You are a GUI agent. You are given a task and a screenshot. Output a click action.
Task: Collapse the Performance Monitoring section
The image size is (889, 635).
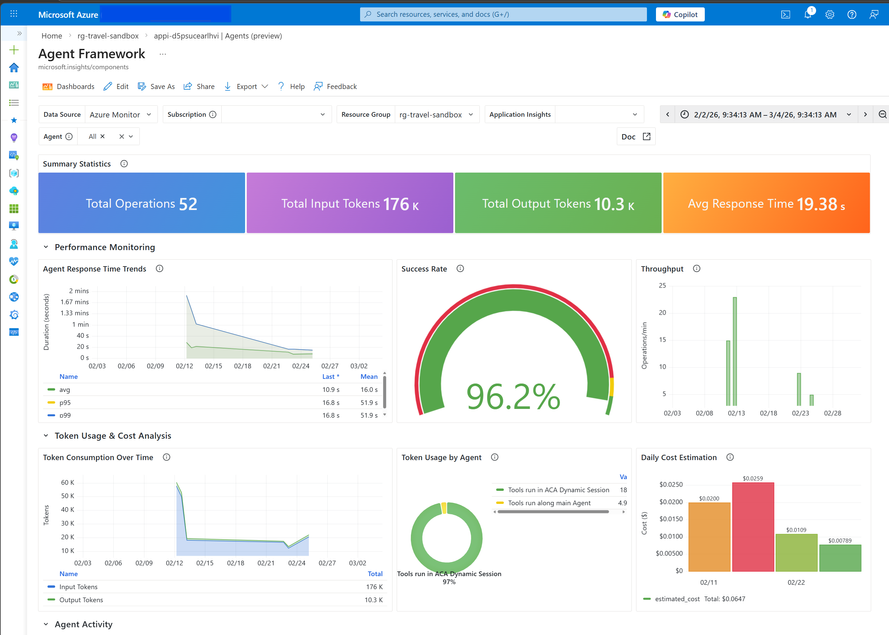(46, 247)
